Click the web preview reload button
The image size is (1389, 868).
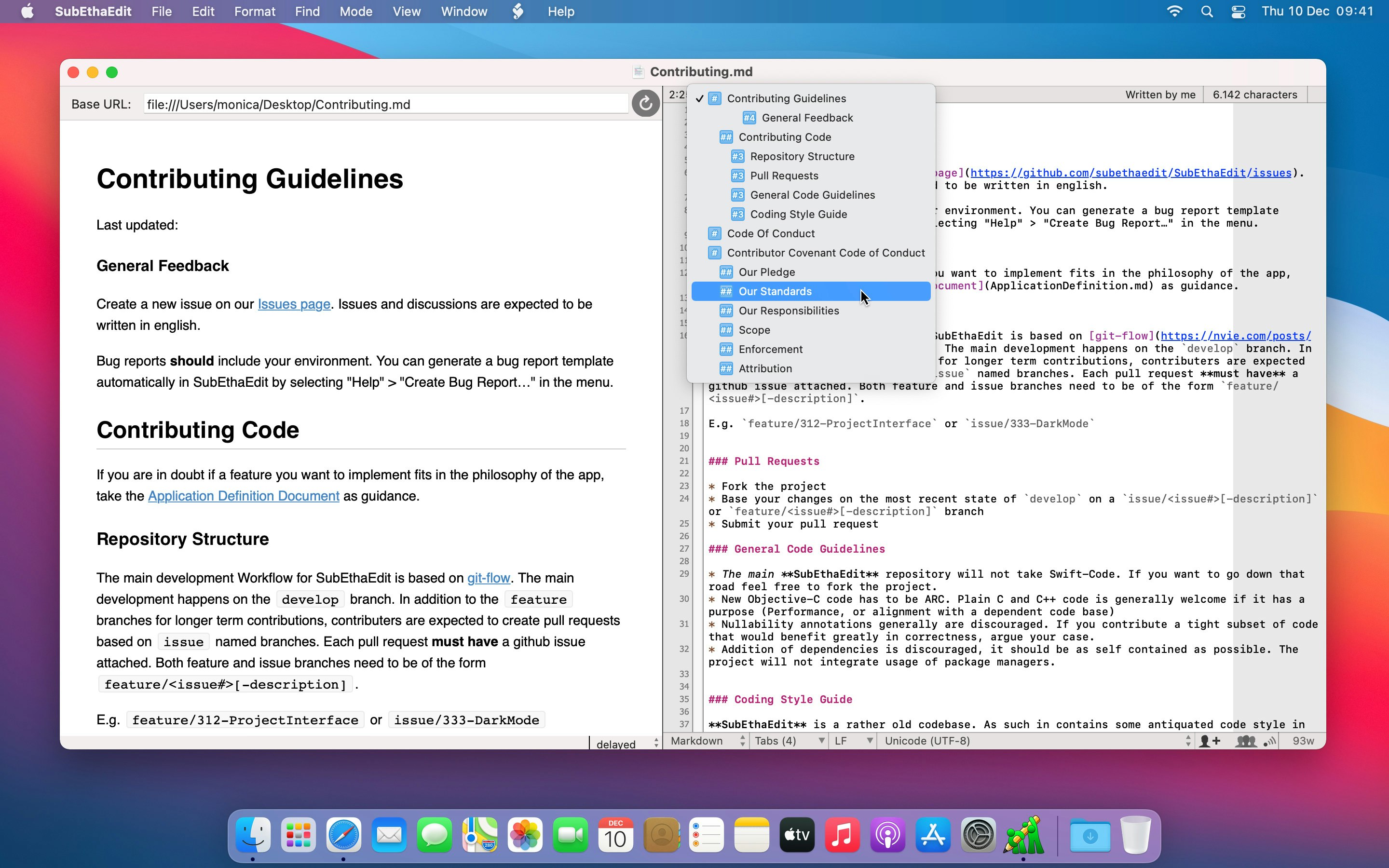point(645,104)
